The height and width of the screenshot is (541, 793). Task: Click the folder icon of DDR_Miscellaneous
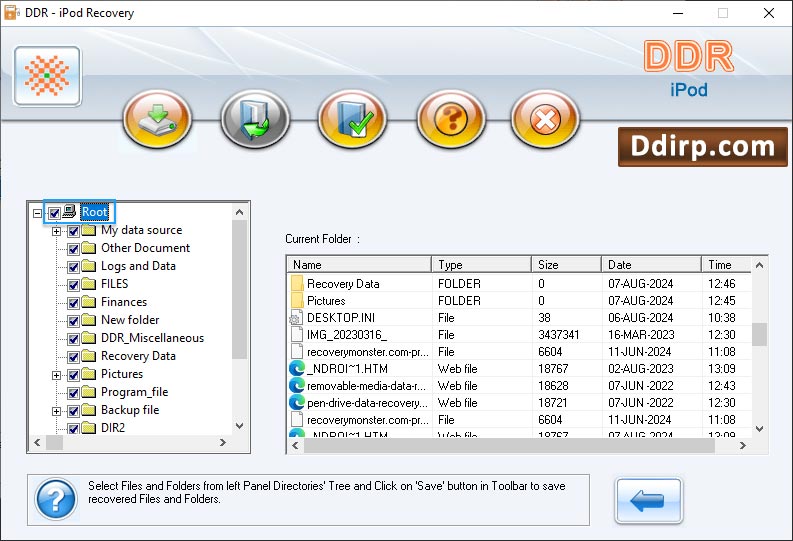(89, 338)
